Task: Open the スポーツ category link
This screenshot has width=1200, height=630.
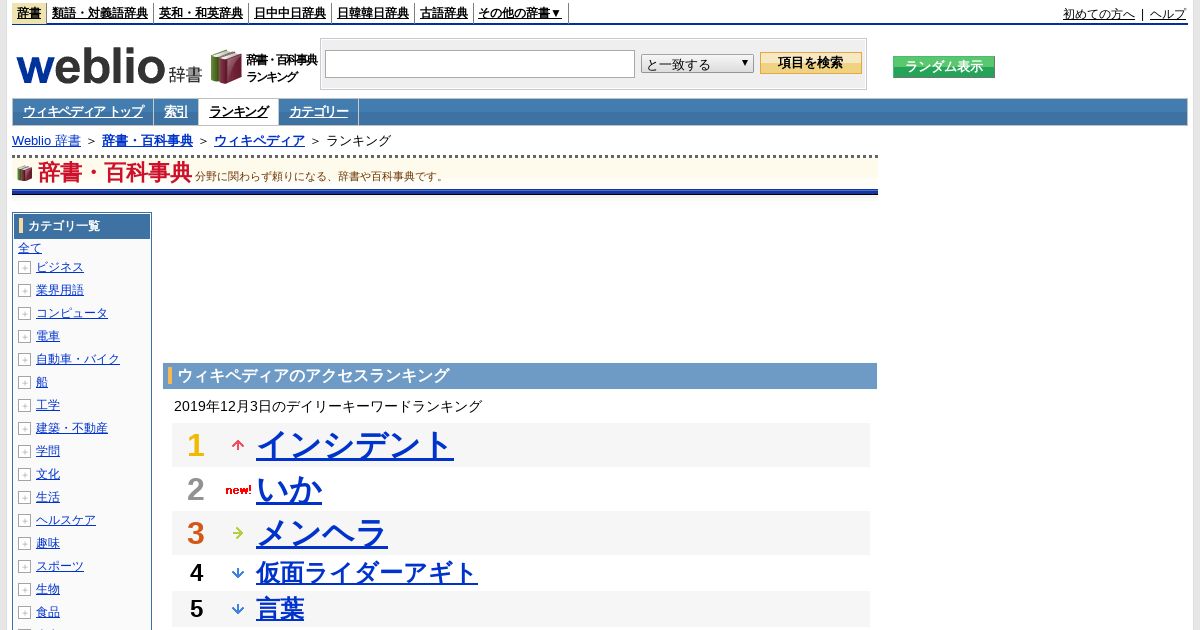Action: [60, 567]
